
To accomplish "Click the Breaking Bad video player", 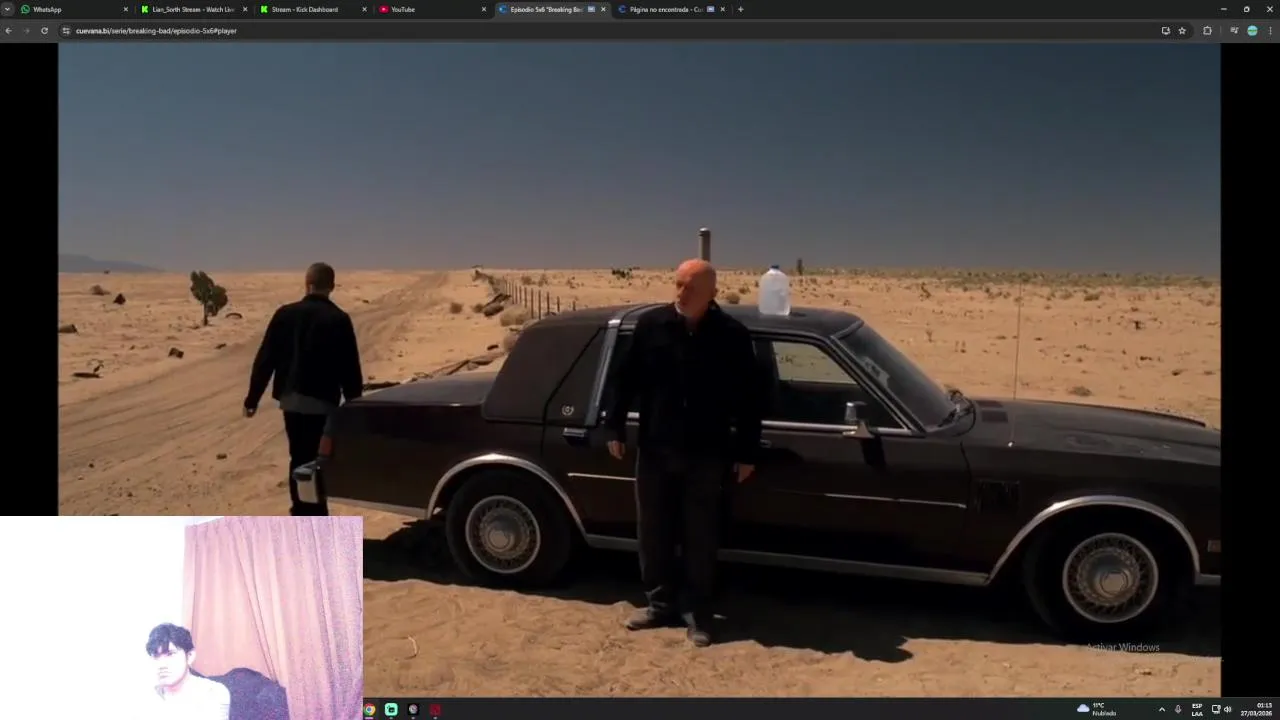I will (x=639, y=370).
